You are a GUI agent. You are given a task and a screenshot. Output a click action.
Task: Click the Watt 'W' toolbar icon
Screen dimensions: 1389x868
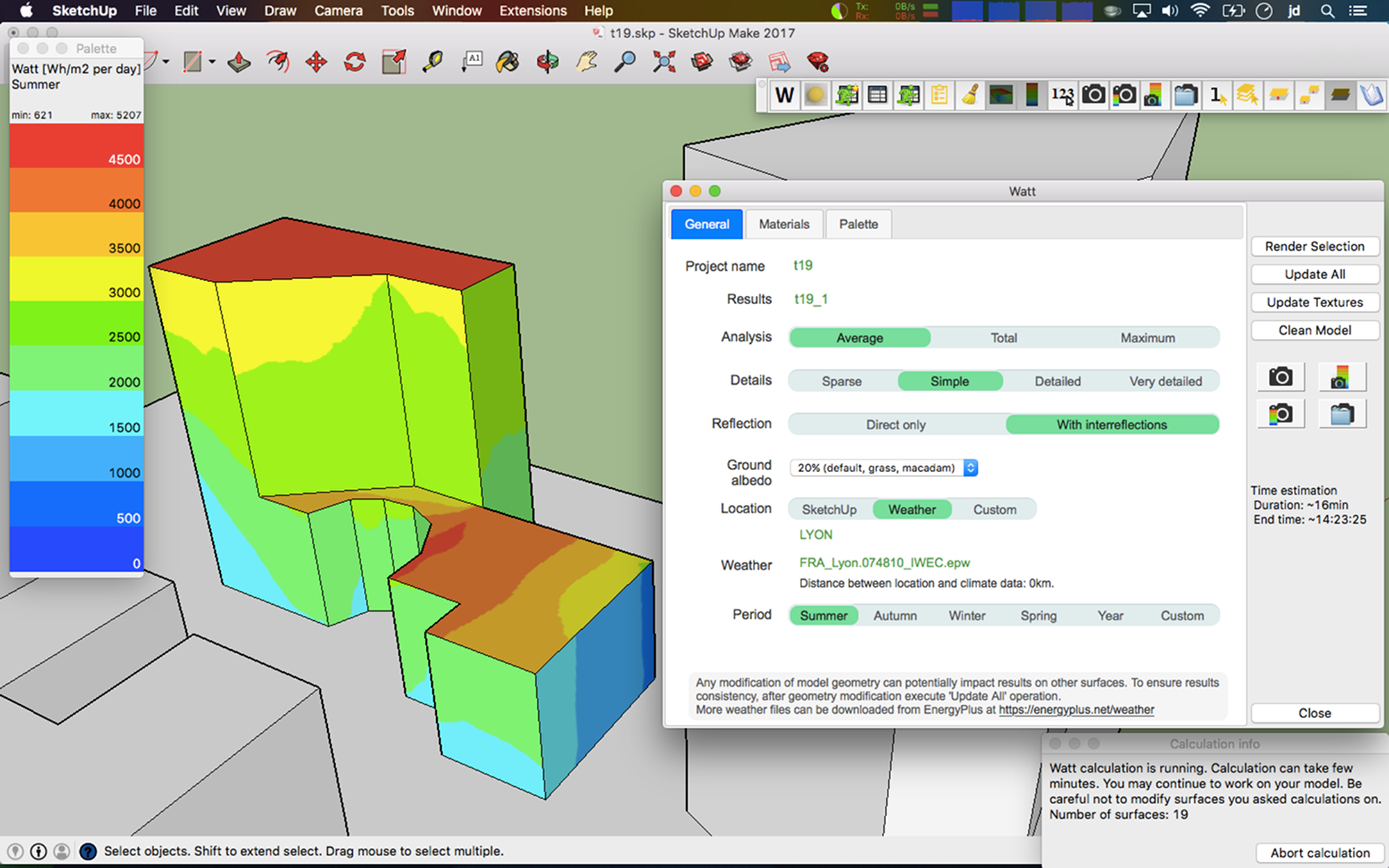[785, 95]
